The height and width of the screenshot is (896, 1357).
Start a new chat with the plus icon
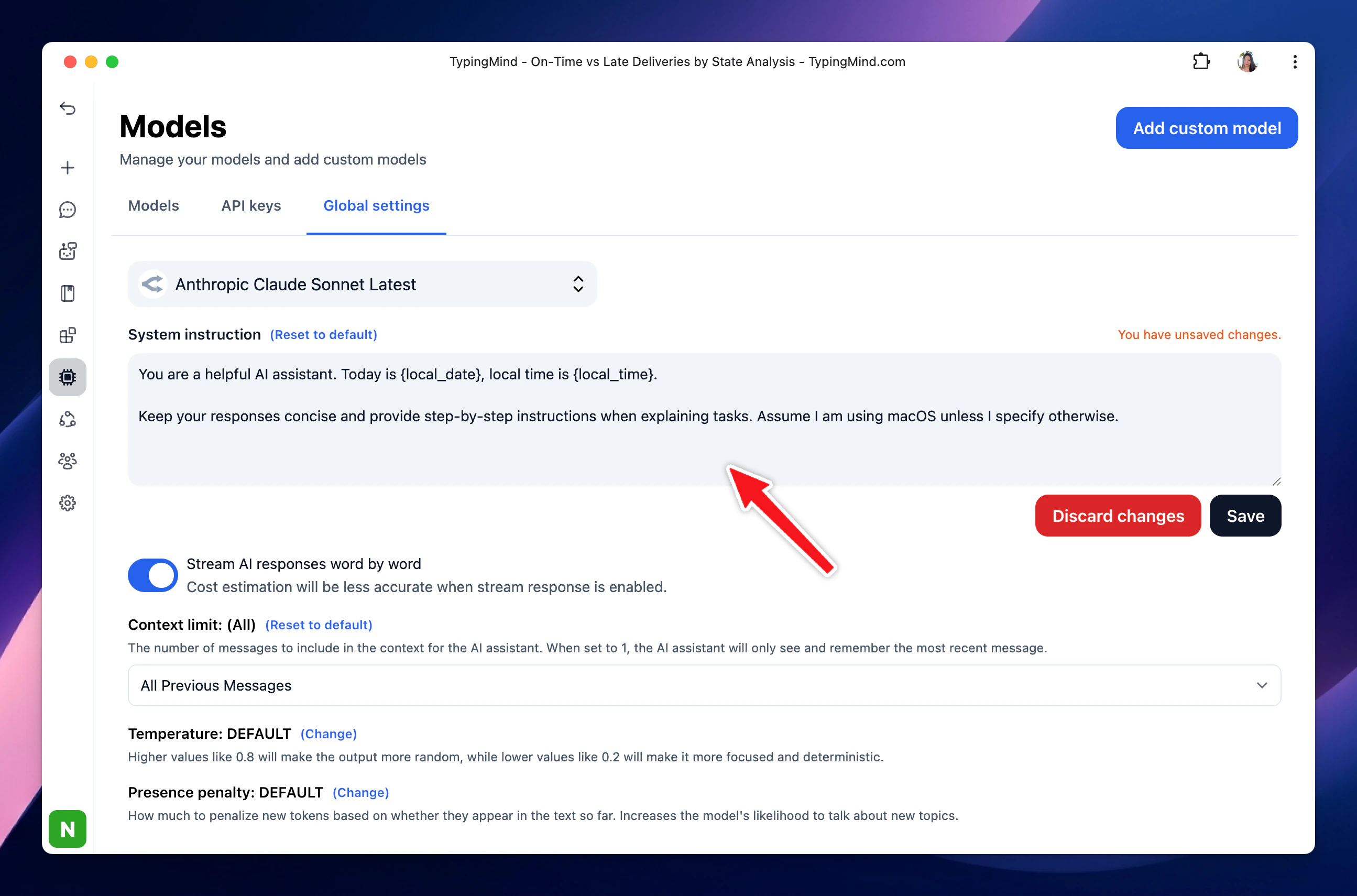pyautogui.click(x=68, y=168)
